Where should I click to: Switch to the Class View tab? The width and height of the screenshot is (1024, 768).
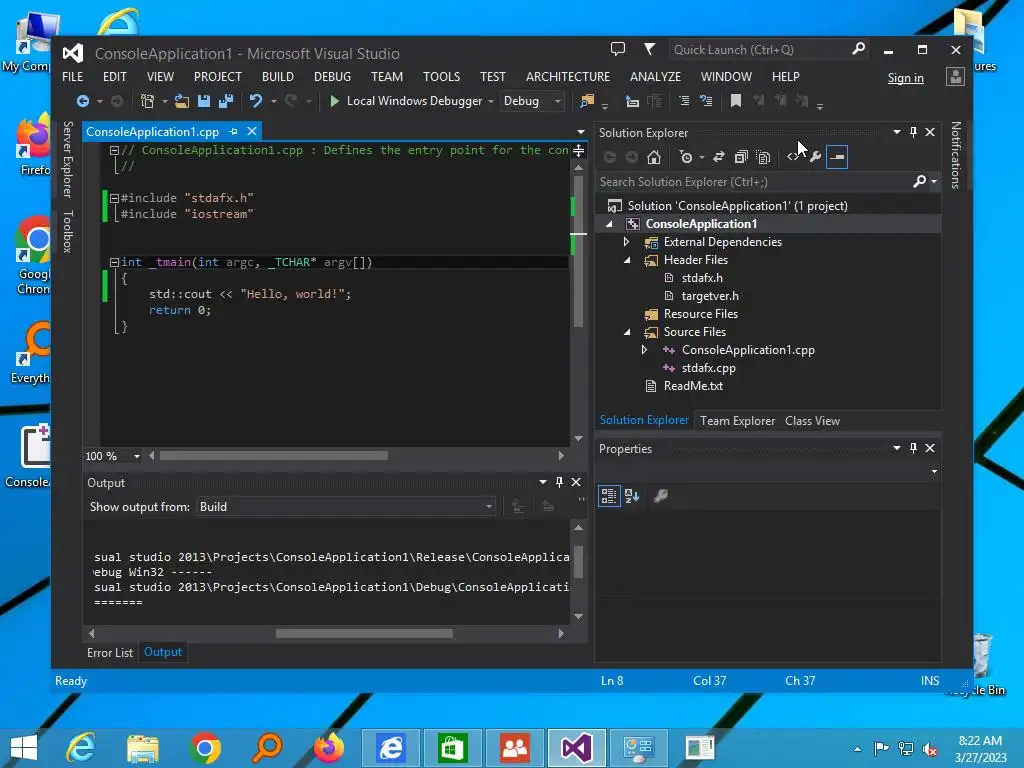point(812,421)
